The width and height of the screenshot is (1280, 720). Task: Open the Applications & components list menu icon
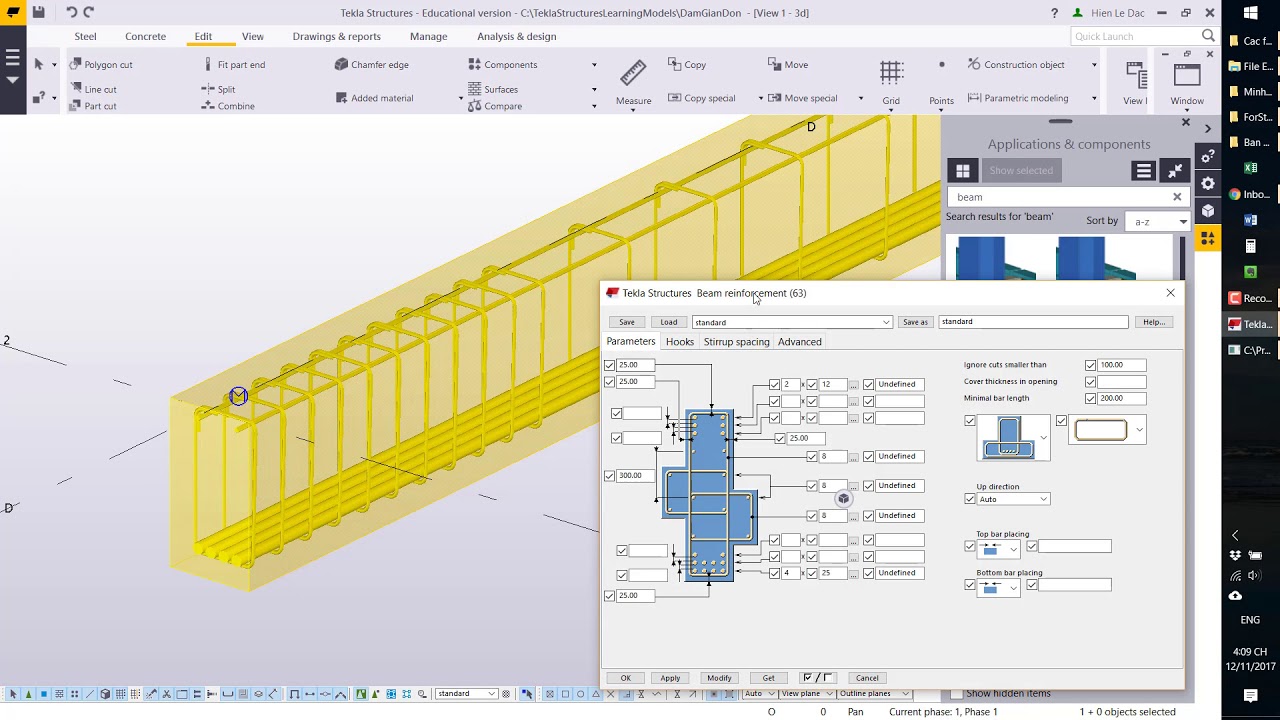[x=1143, y=171]
